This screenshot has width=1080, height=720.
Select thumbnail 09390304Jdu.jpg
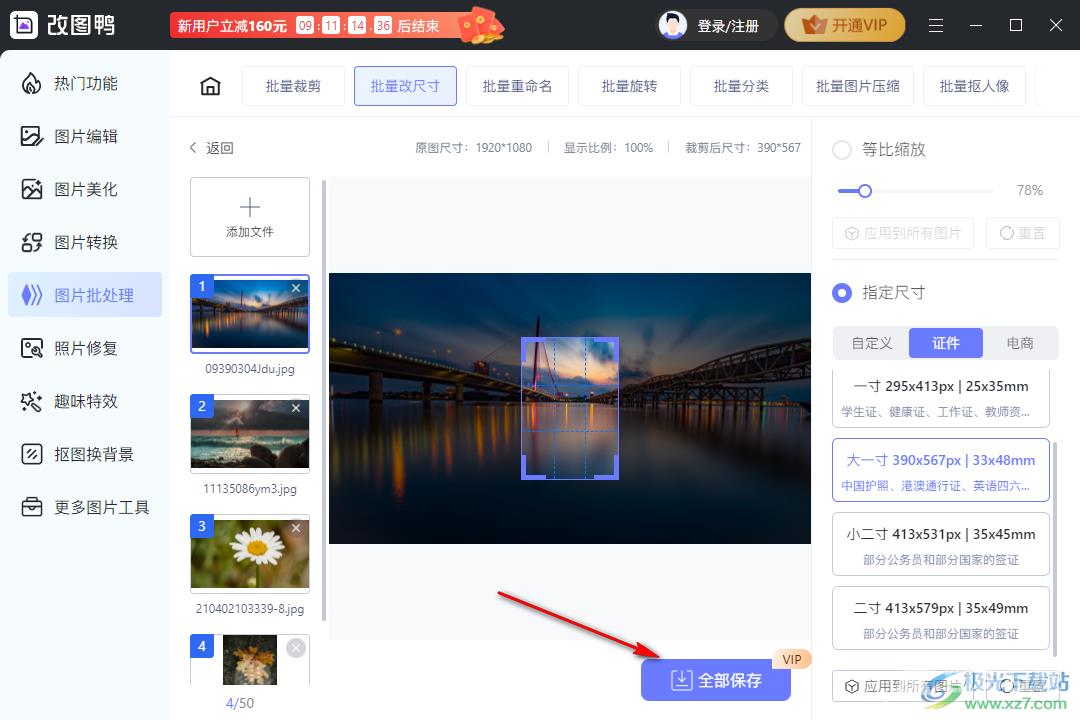point(249,313)
